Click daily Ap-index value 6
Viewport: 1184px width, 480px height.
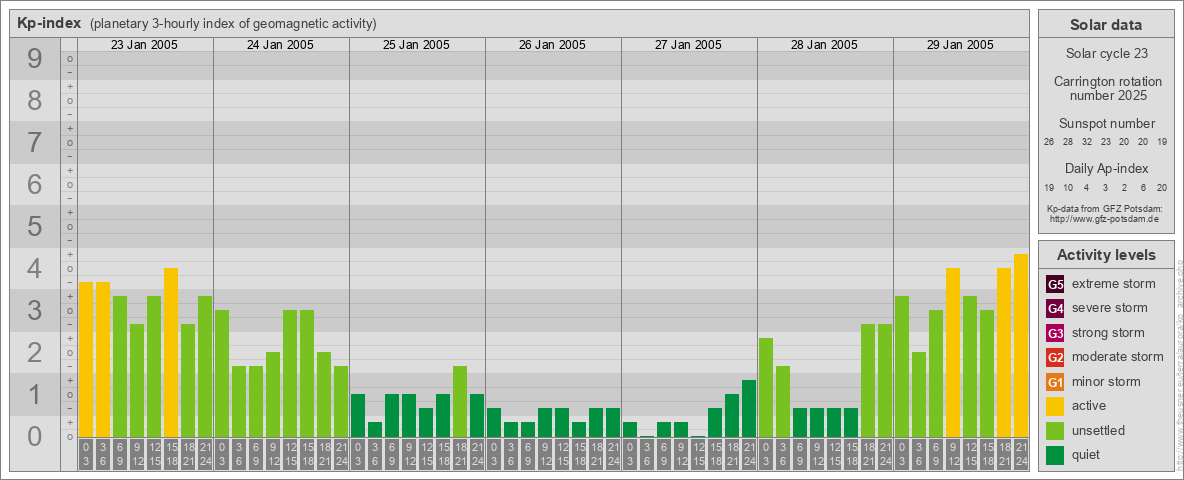point(1143,187)
